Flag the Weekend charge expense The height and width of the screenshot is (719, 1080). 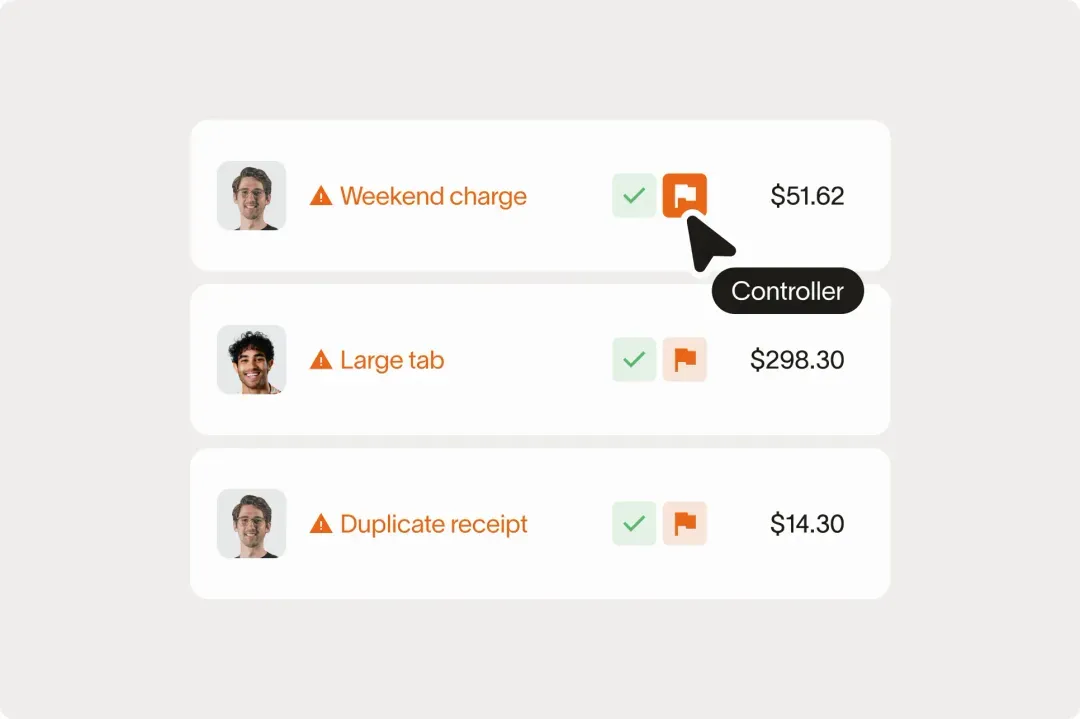685,196
